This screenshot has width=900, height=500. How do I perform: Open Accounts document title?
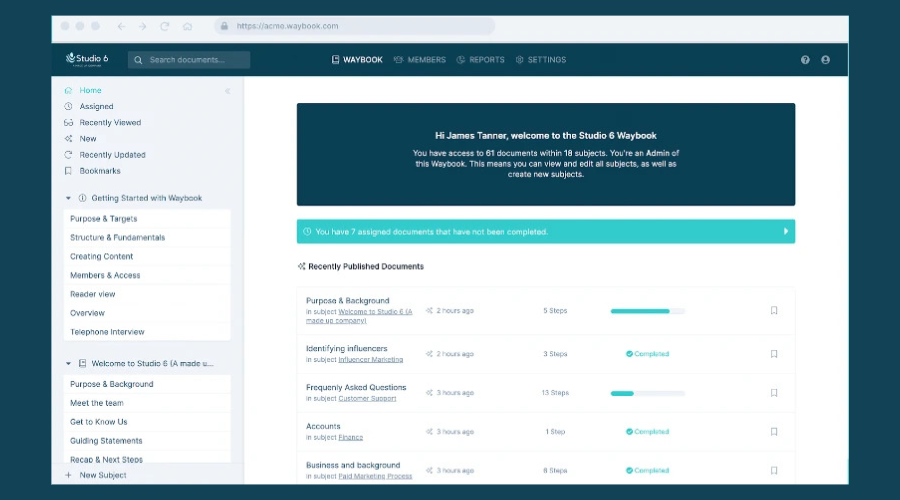(x=323, y=426)
